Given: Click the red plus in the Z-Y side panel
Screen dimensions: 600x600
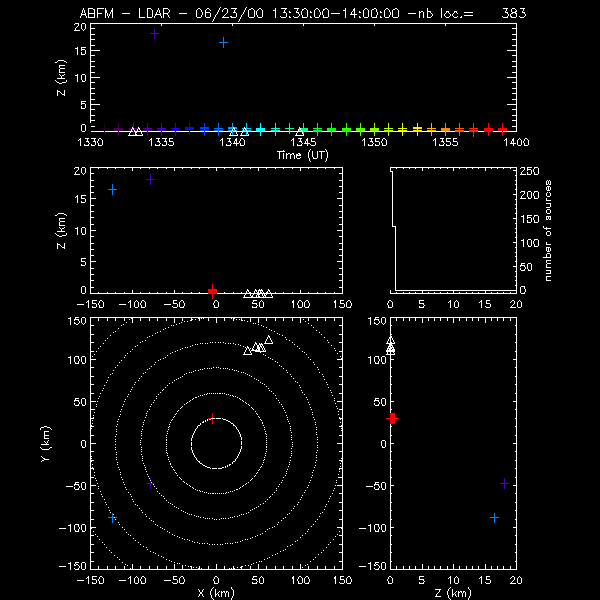Looking at the screenshot, I should point(392,419).
